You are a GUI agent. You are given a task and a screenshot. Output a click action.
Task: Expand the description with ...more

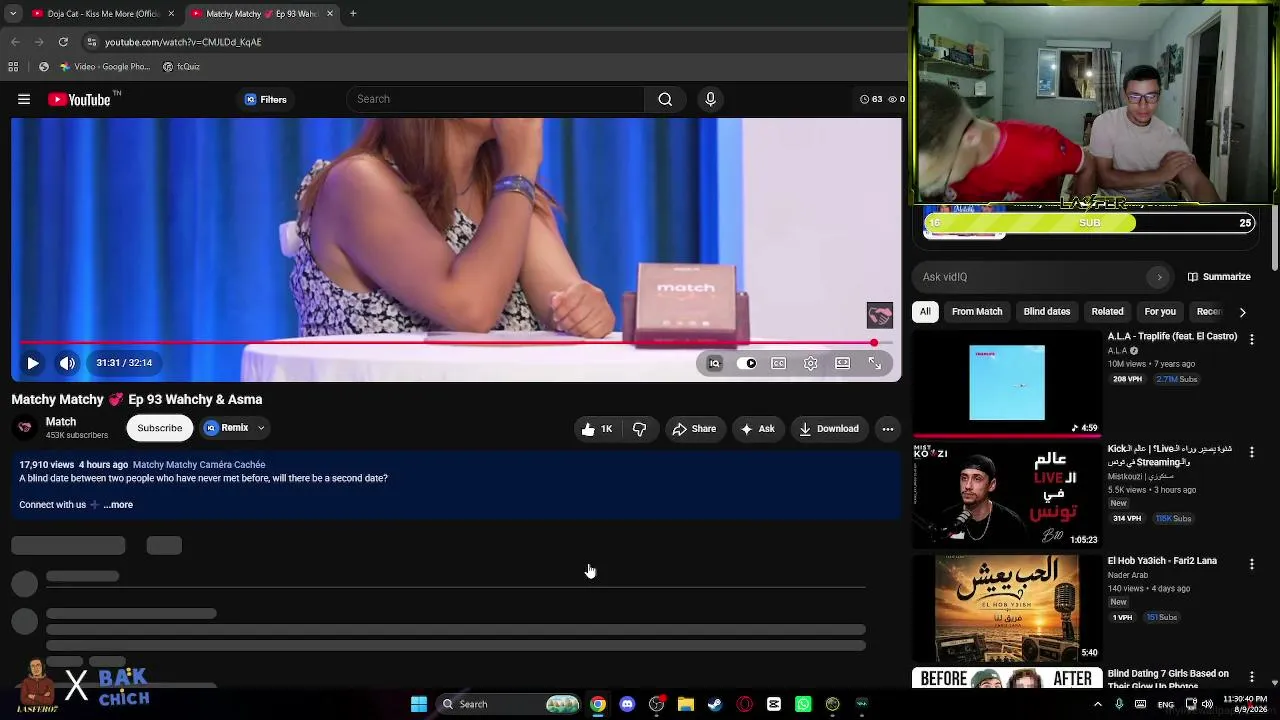118,505
